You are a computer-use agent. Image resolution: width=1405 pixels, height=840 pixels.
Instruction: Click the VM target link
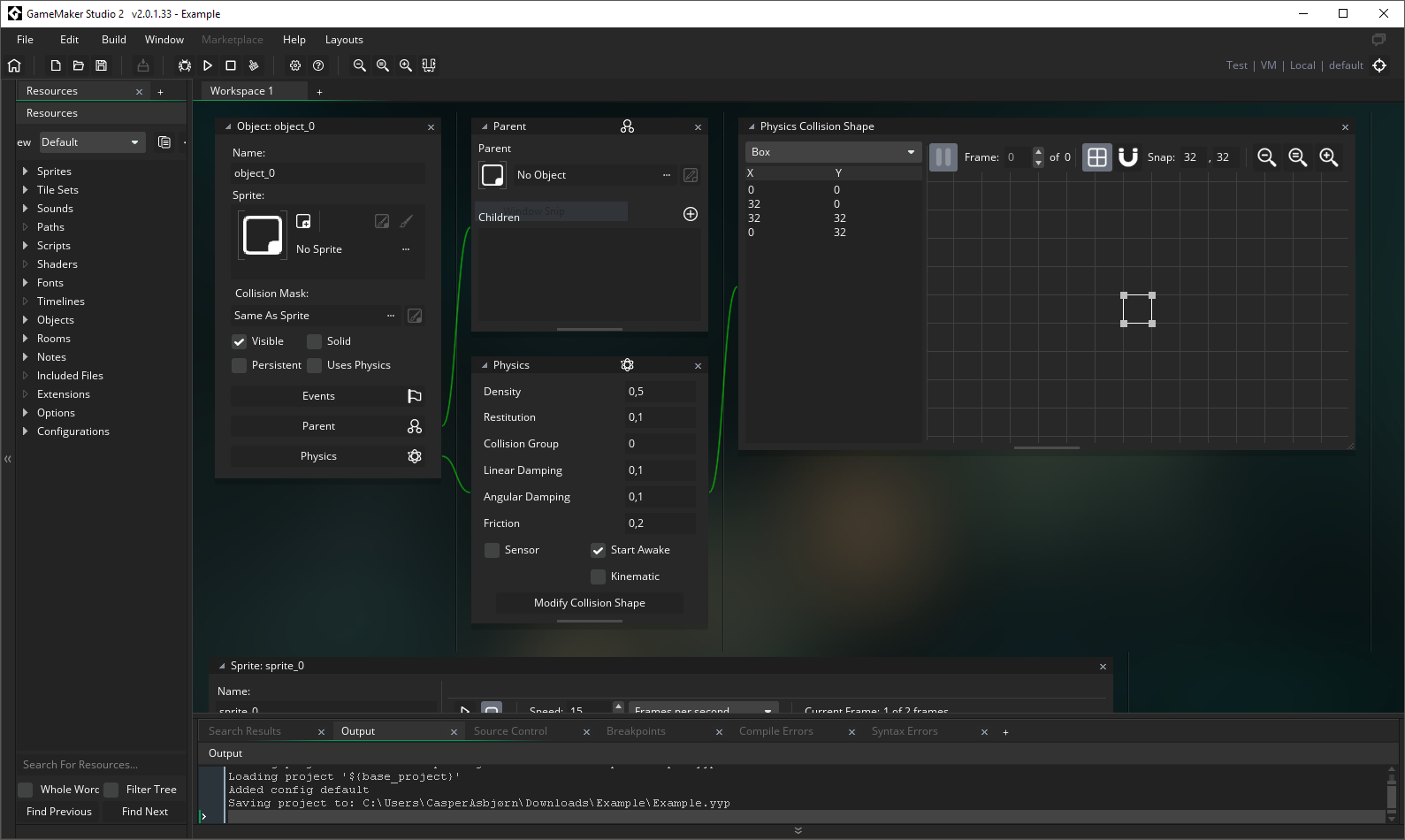pos(1268,65)
